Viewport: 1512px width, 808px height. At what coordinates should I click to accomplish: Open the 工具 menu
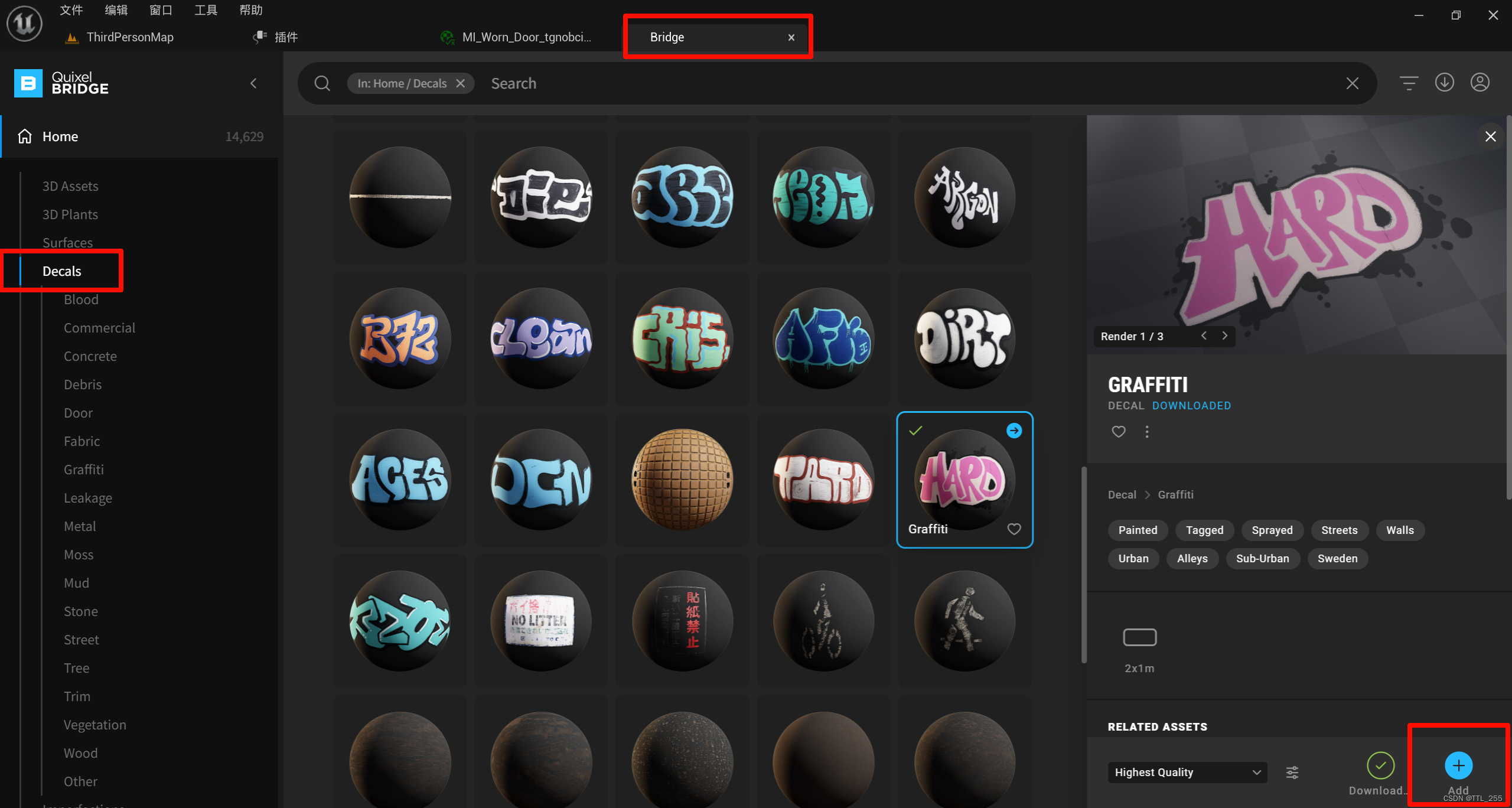(x=206, y=10)
